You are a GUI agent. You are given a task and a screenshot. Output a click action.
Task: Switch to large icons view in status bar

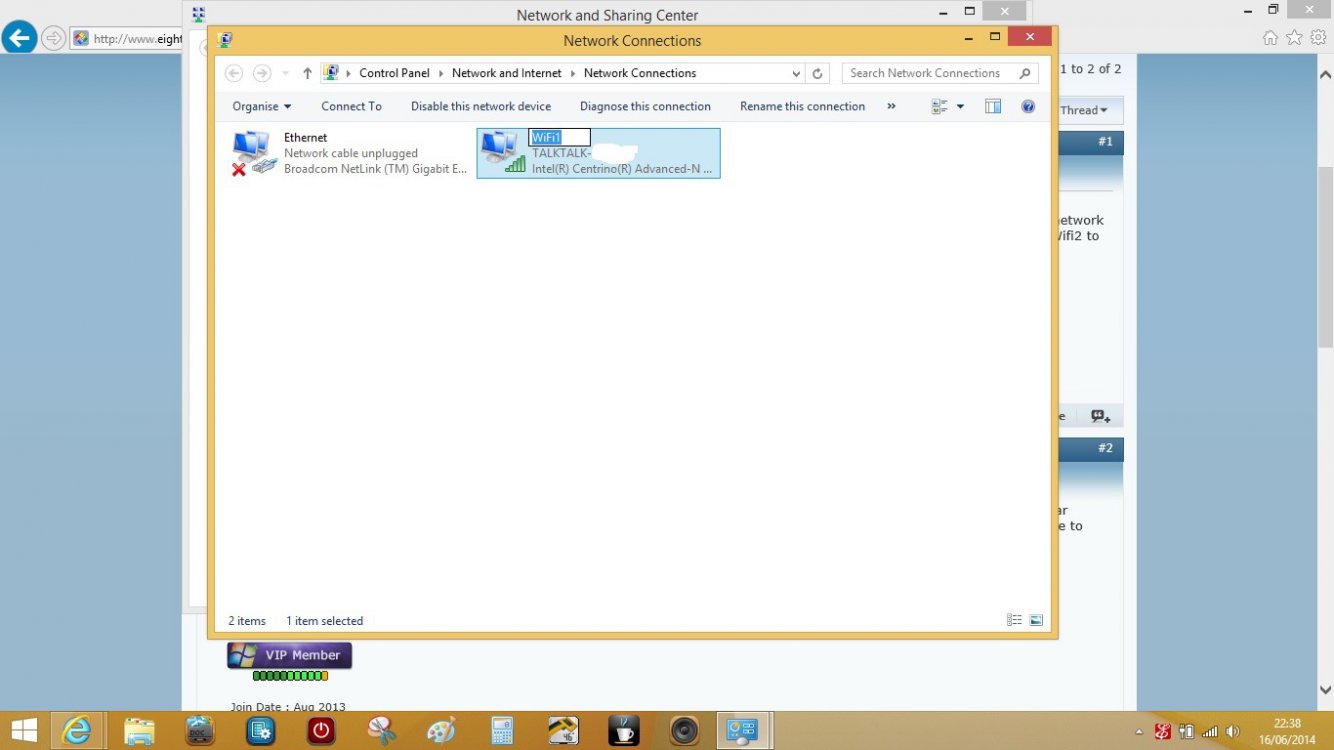1036,621
